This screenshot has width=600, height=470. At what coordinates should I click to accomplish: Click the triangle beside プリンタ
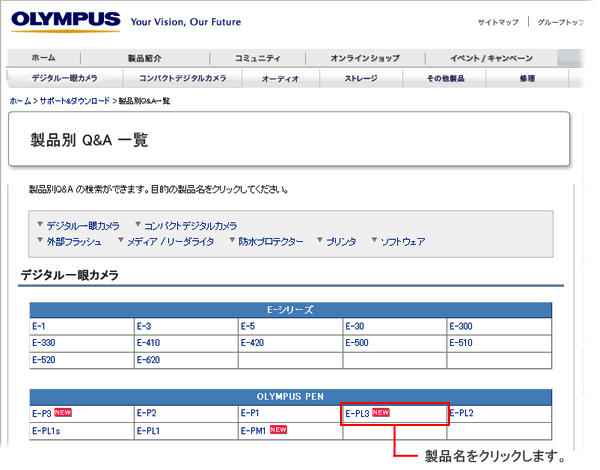click(320, 240)
